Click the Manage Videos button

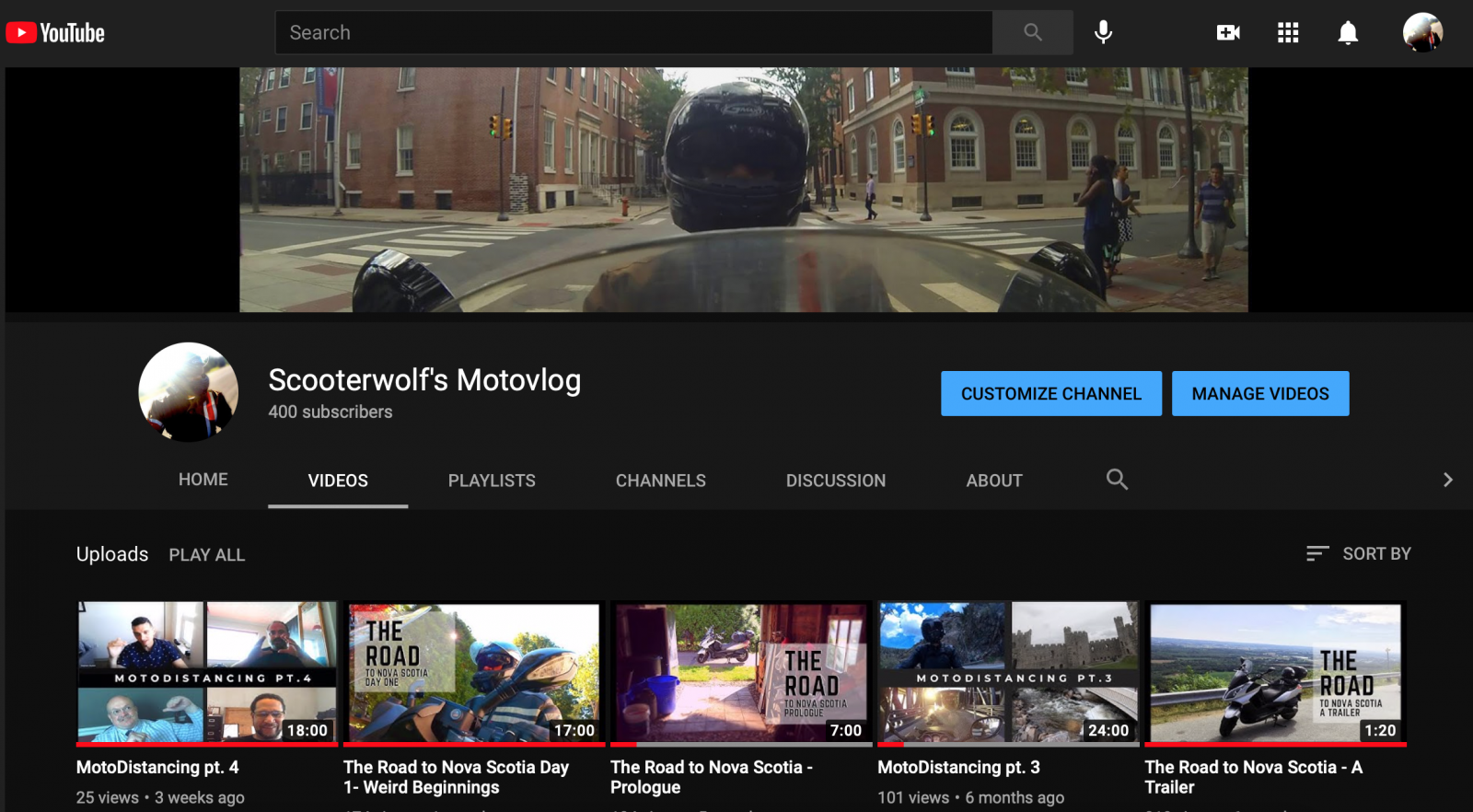[1259, 393]
